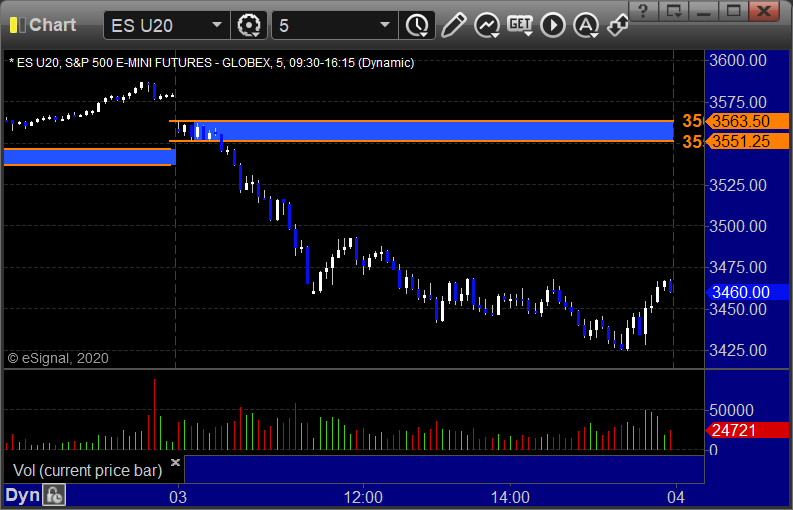Close the chart window with red X
Screen dimensions: 793x510
tap(764, 10)
